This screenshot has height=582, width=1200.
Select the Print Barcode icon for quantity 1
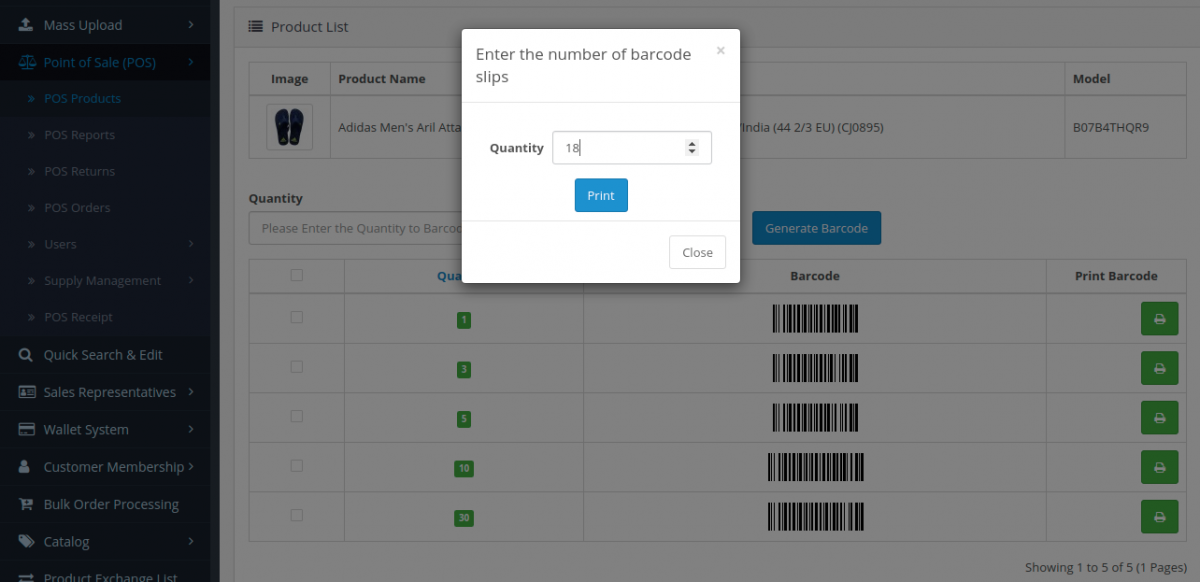point(1159,318)
